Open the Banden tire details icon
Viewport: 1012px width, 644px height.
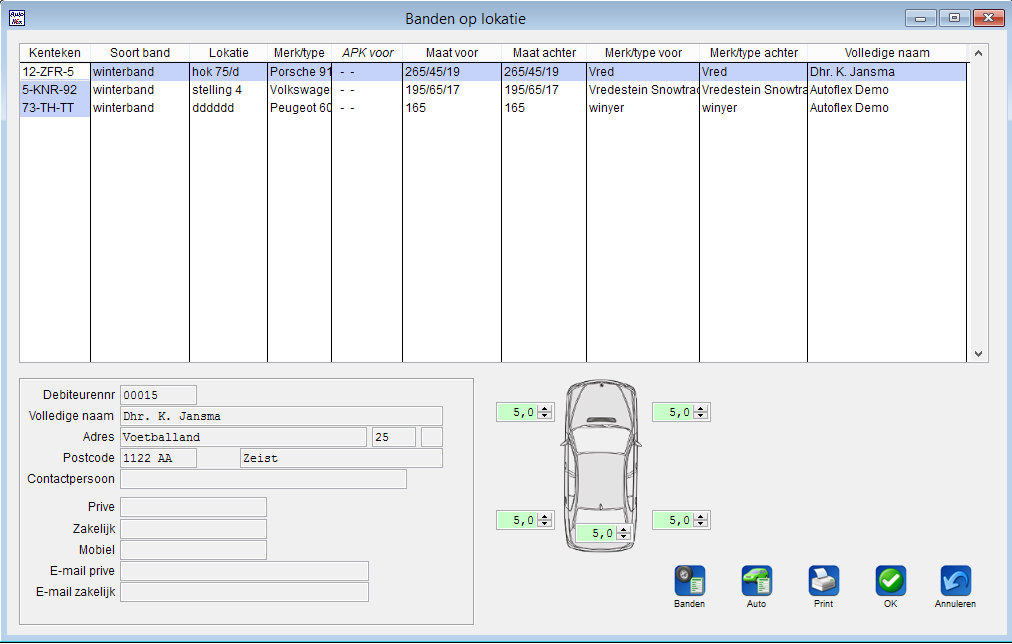689,581
